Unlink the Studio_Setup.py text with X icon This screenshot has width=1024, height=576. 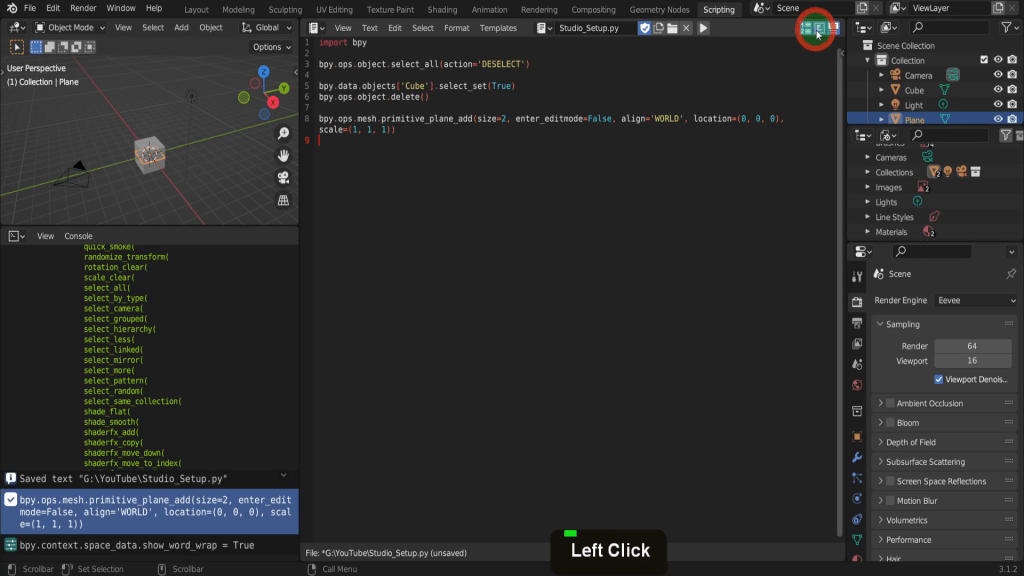[686, 28]
